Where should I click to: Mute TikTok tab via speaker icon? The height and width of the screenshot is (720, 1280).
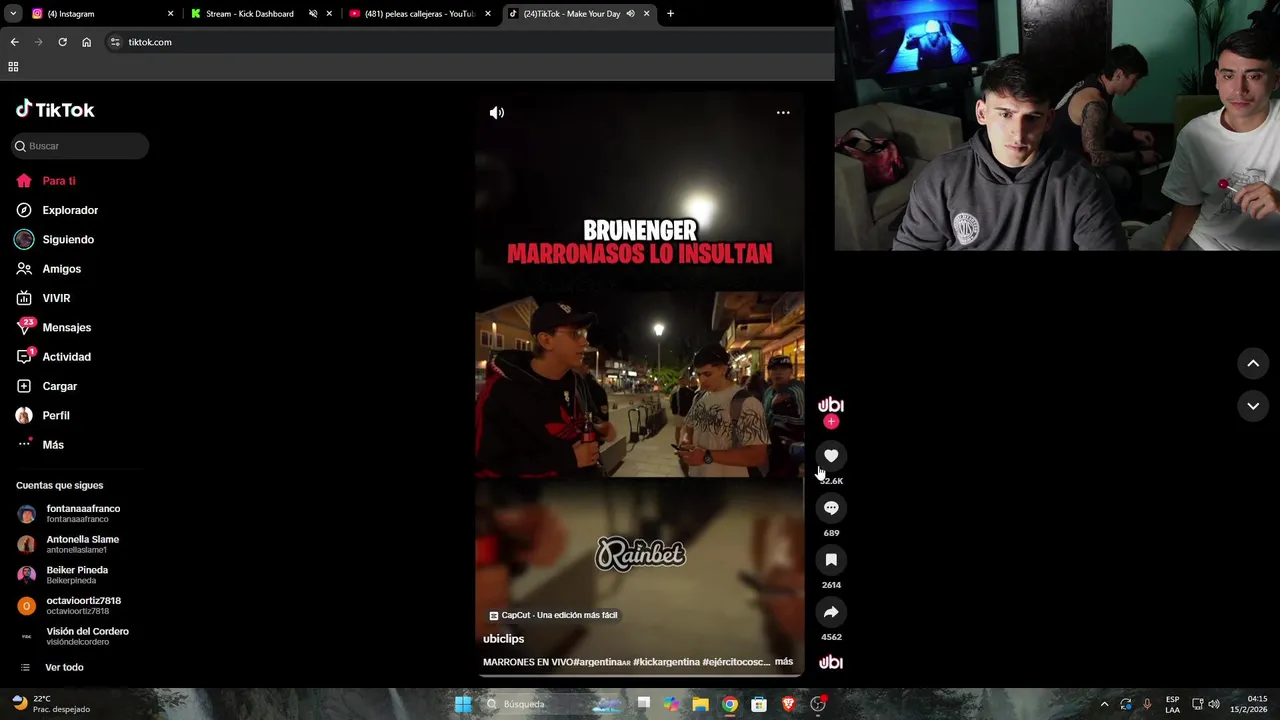pyautogui.click(x=630, y=14)
